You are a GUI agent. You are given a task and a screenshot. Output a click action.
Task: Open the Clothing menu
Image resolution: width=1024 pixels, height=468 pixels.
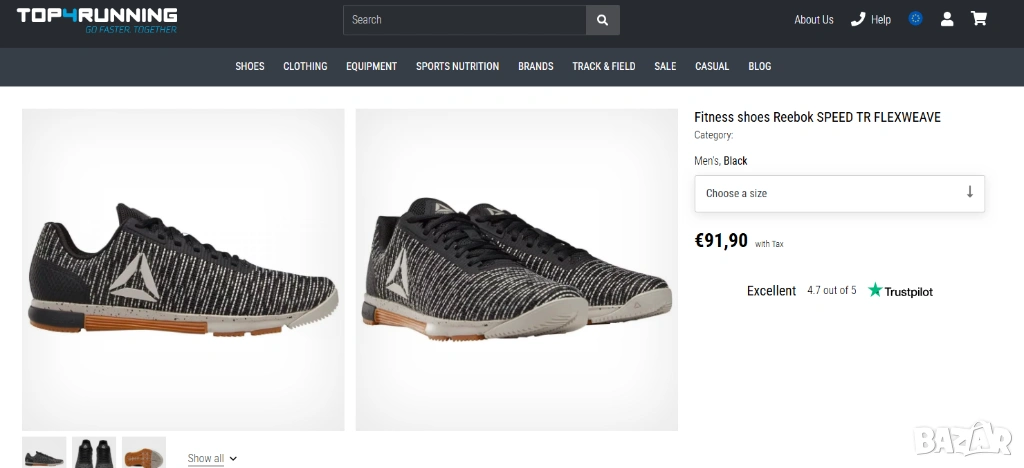click(x=305, y=66)
